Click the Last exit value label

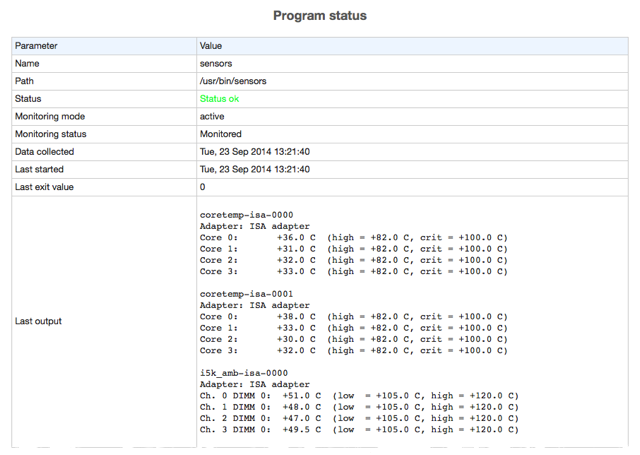pos(44,187)
